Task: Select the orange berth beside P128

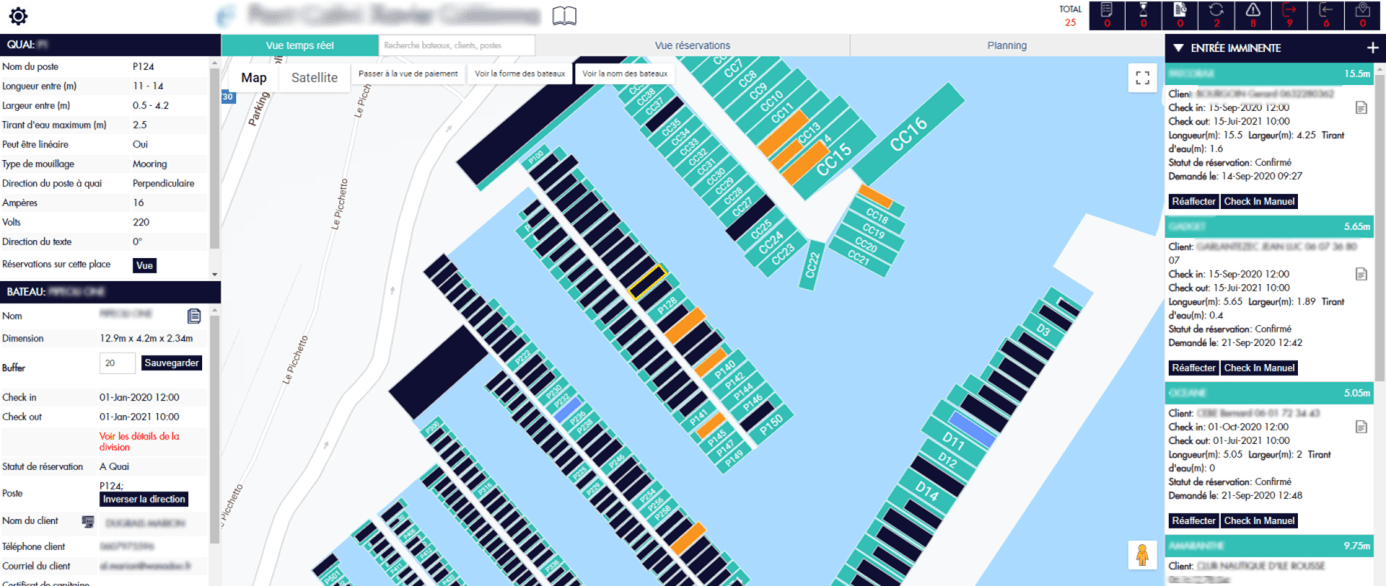Action: [685, 322]
